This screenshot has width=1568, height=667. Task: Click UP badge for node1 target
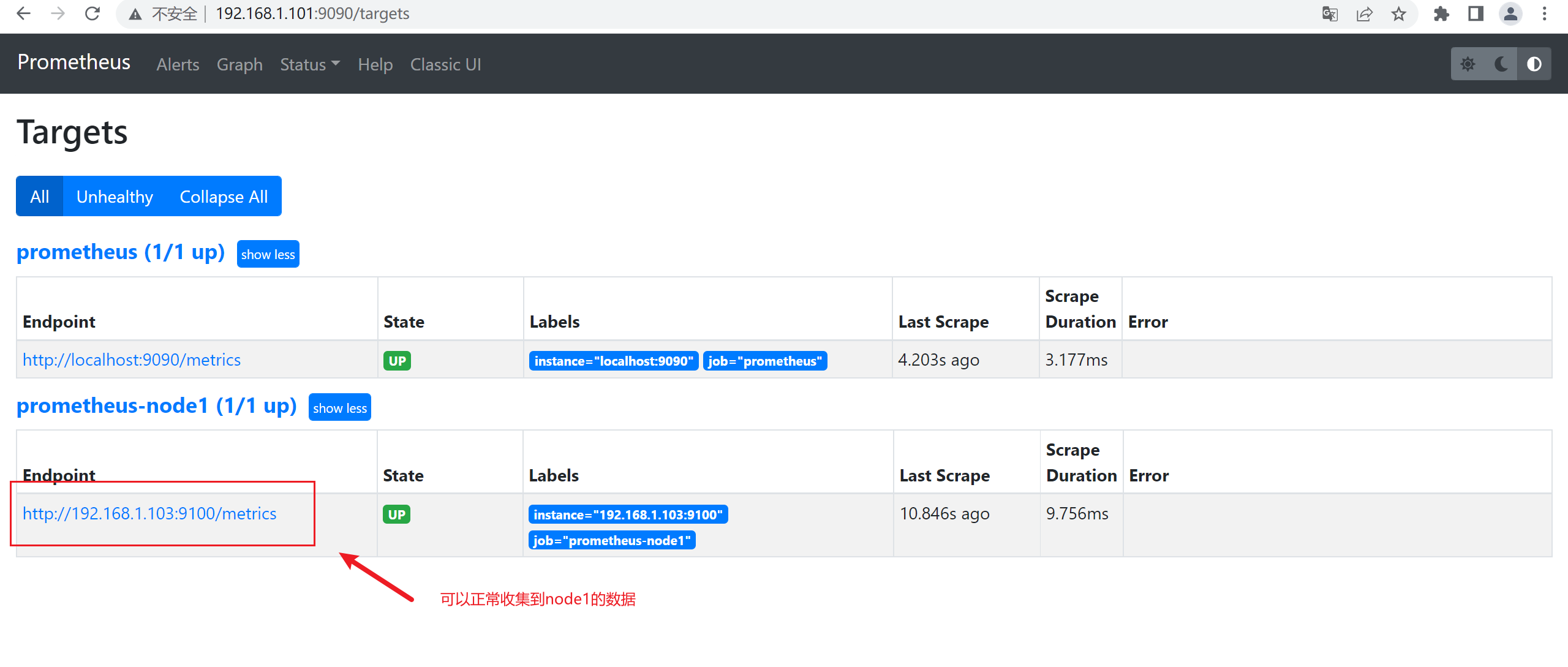pyautogui.click(x=396, y=514)
